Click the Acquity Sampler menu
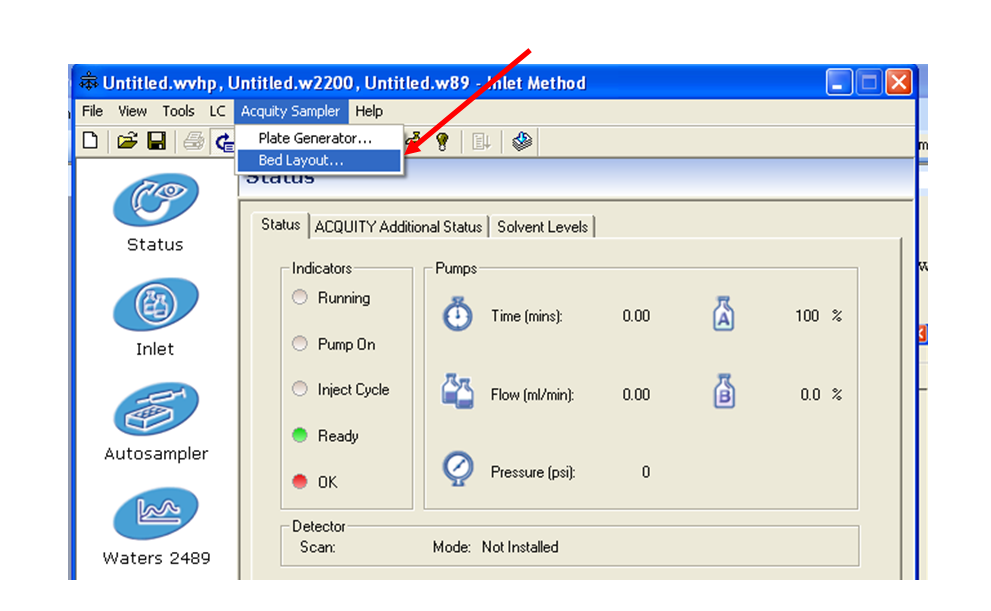Image resolution: width=991 pixels, height=611 pixels. [x=291, y=111]
